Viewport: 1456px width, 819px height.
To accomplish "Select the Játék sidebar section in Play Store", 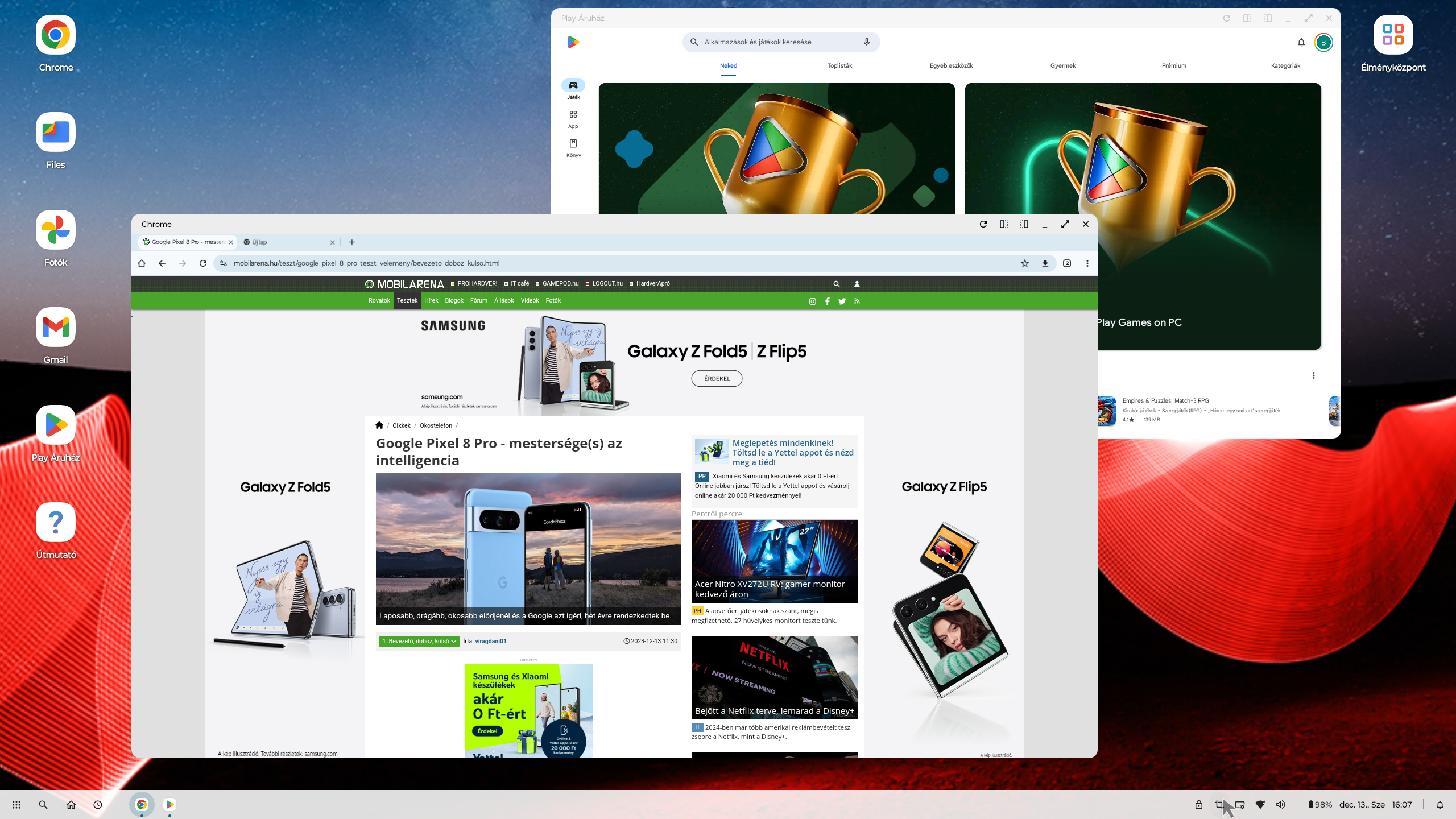I will [x=573, y=90].
